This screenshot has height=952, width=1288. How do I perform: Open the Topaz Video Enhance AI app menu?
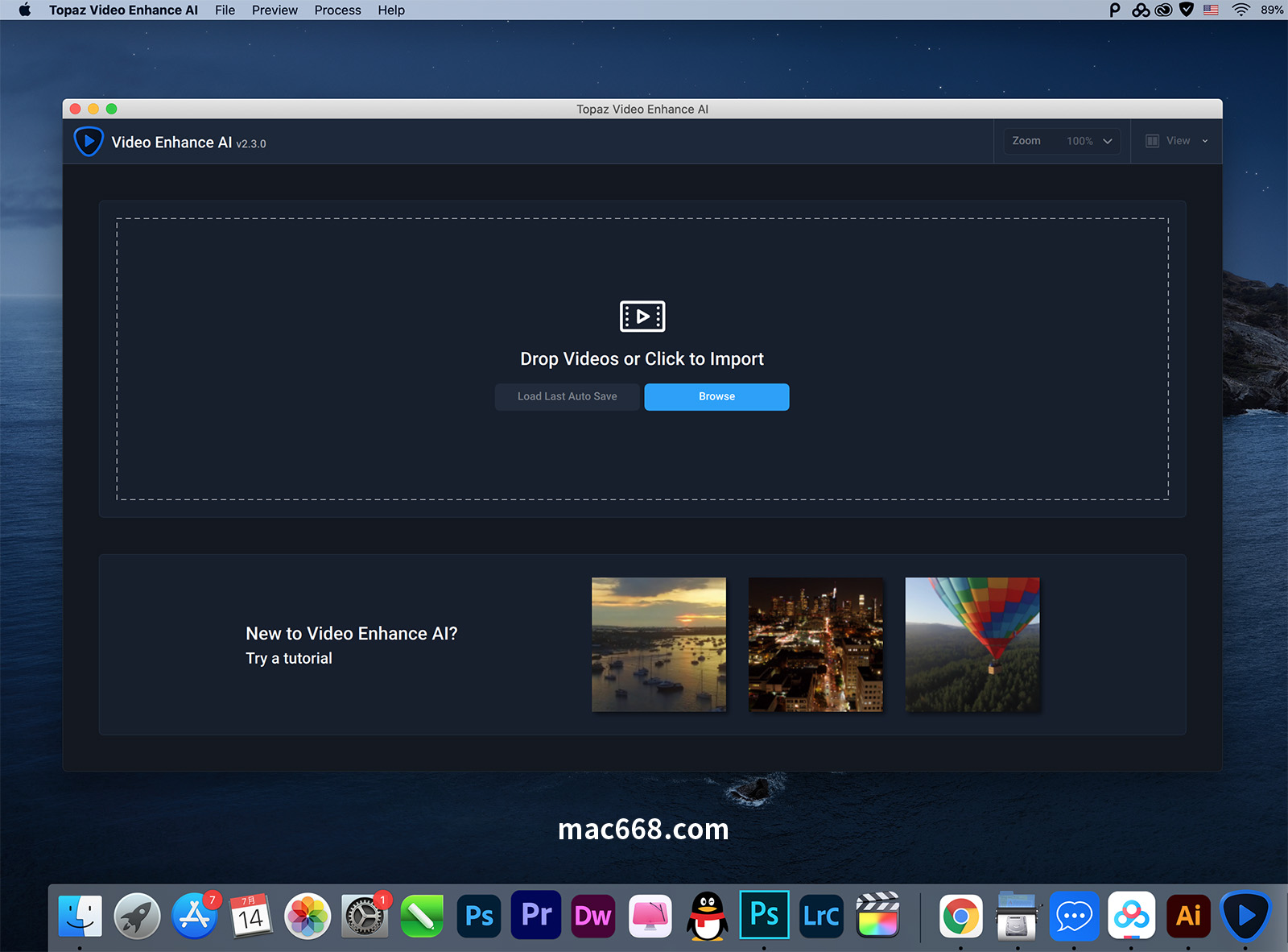point(123,10)
